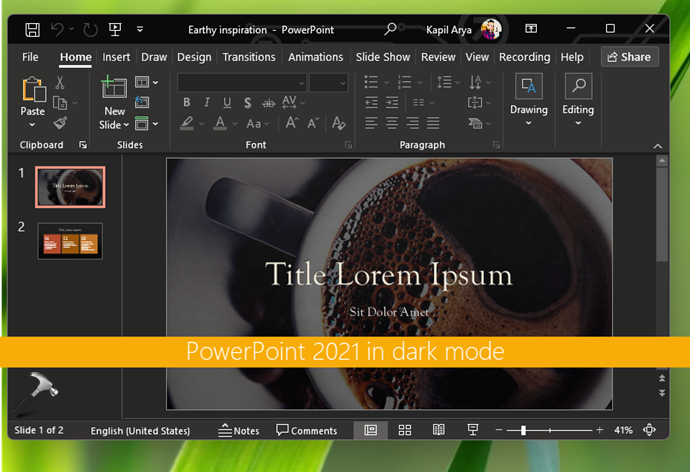This screenshot has width=690, height=472.
Task: Open the Section dropdown
Action: pyautogui.click(x=146, y=124)
